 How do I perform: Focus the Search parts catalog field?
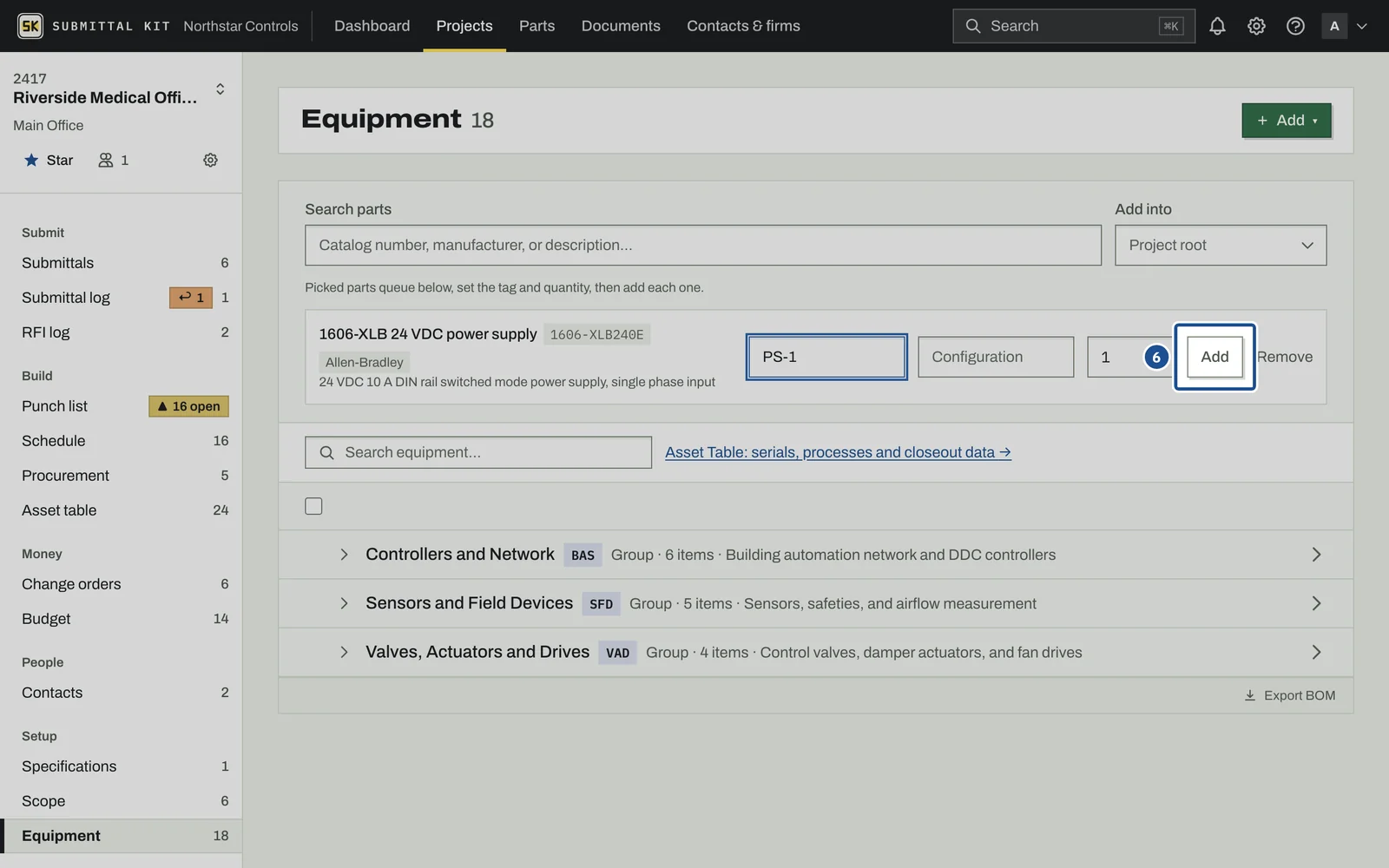pos(703,245)
